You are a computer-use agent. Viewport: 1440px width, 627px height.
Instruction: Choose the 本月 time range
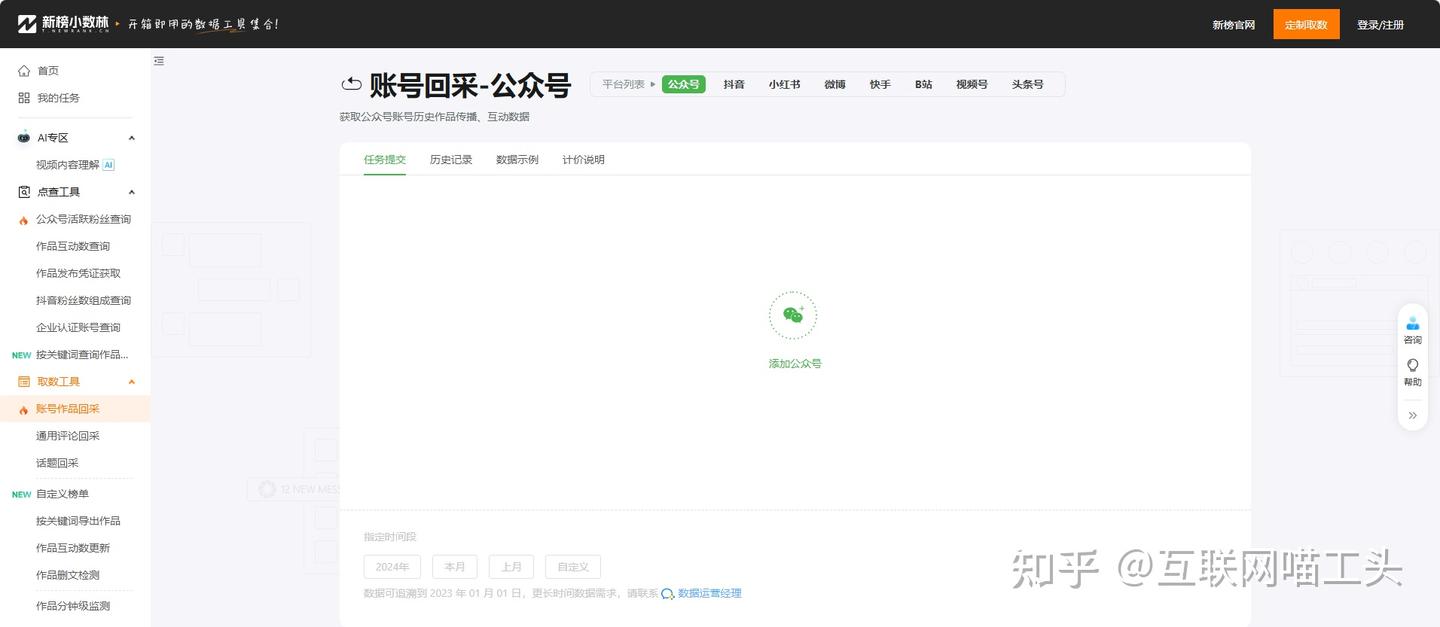[455, 567]
